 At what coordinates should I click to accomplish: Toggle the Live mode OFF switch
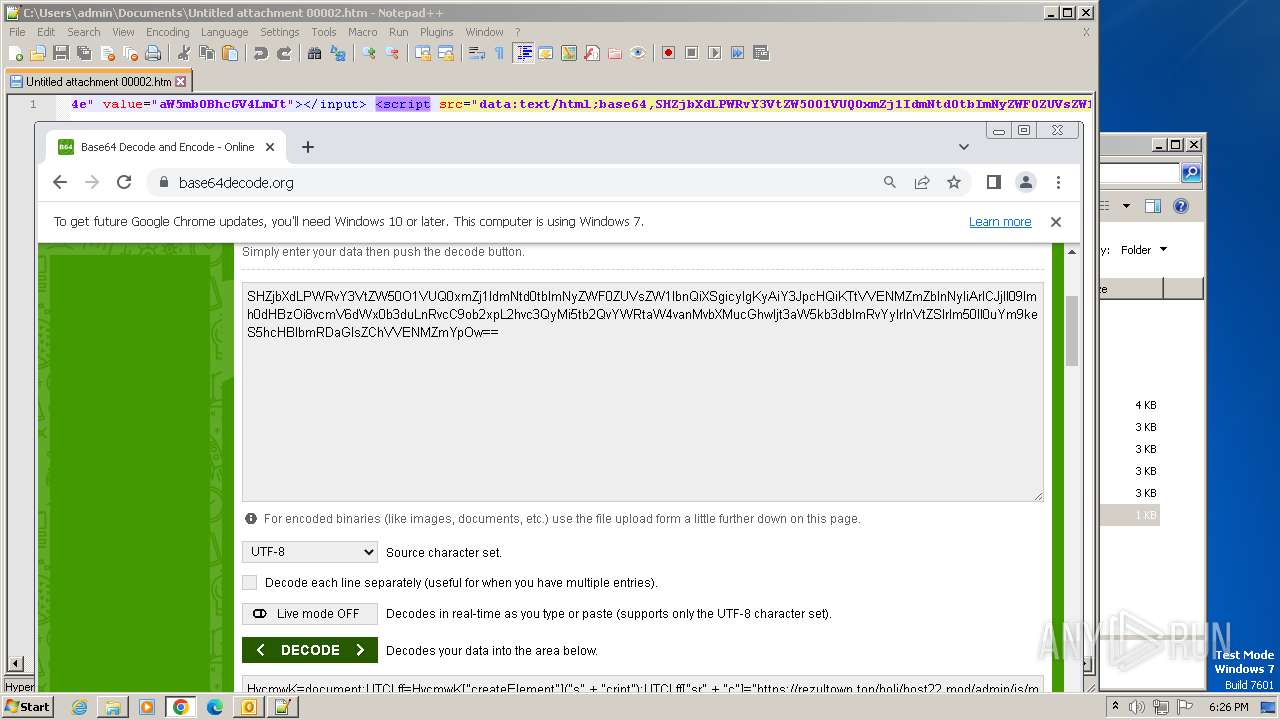[310, 614]
